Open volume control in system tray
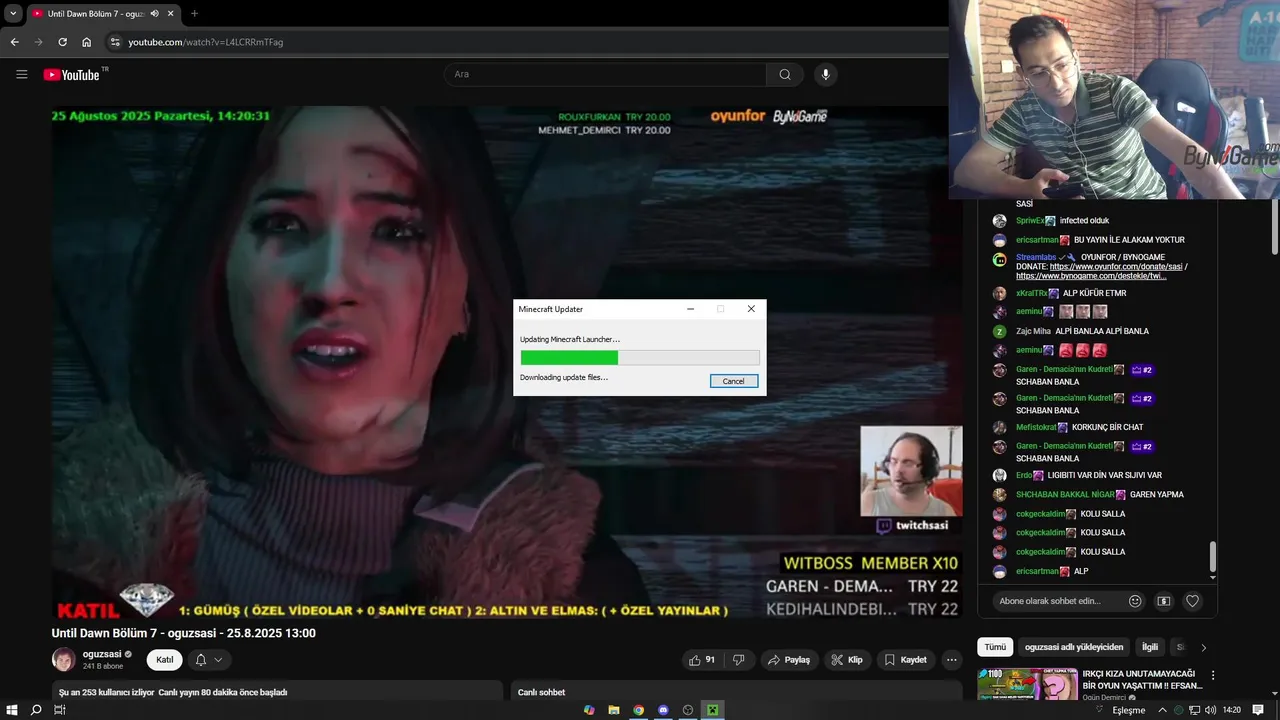Screen dimensions: 1280x720 pyautogui.click(x=1210, y=710)
